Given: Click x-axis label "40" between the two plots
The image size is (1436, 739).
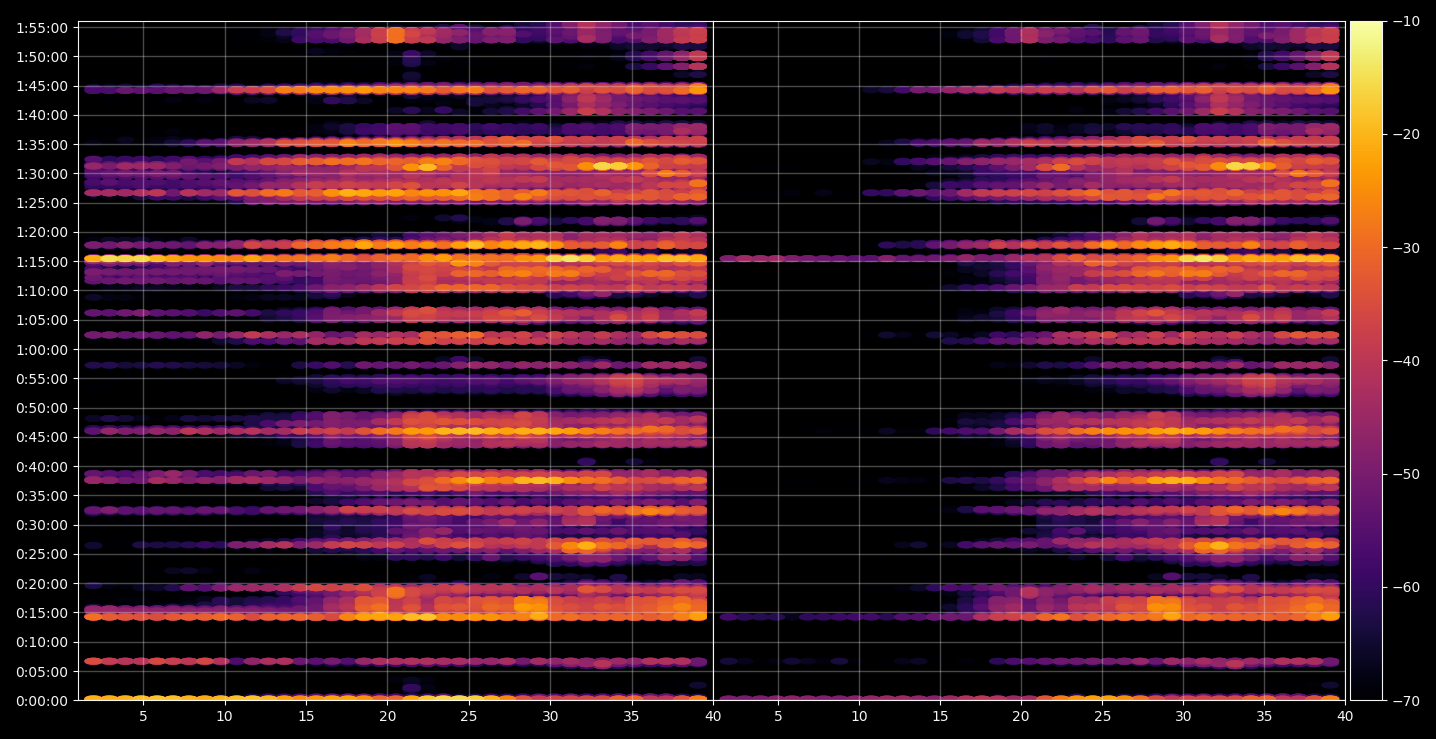Looking at the screenshot, I should click(x=713, y=716).
